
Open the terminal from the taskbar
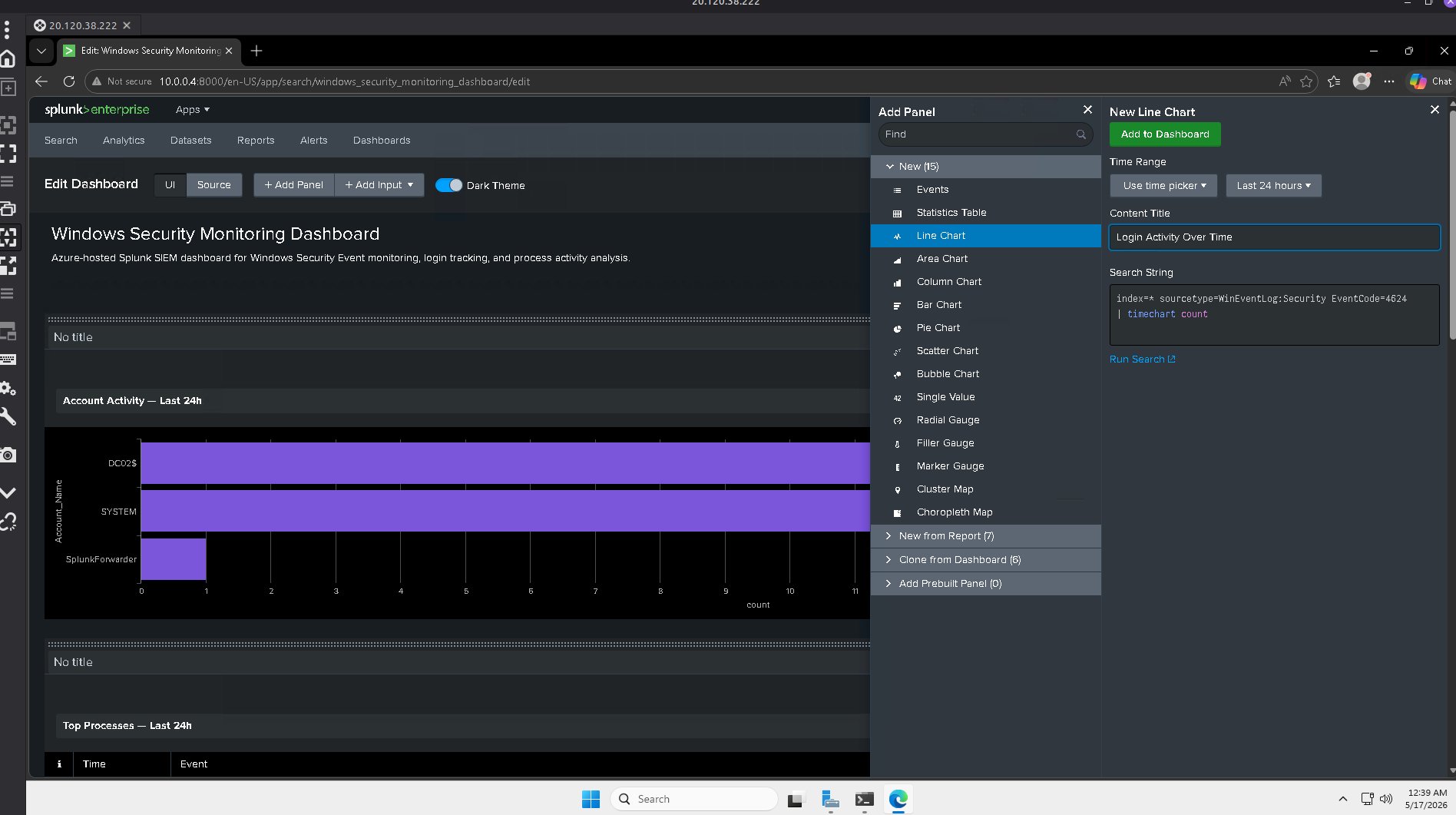coord(864,799)
